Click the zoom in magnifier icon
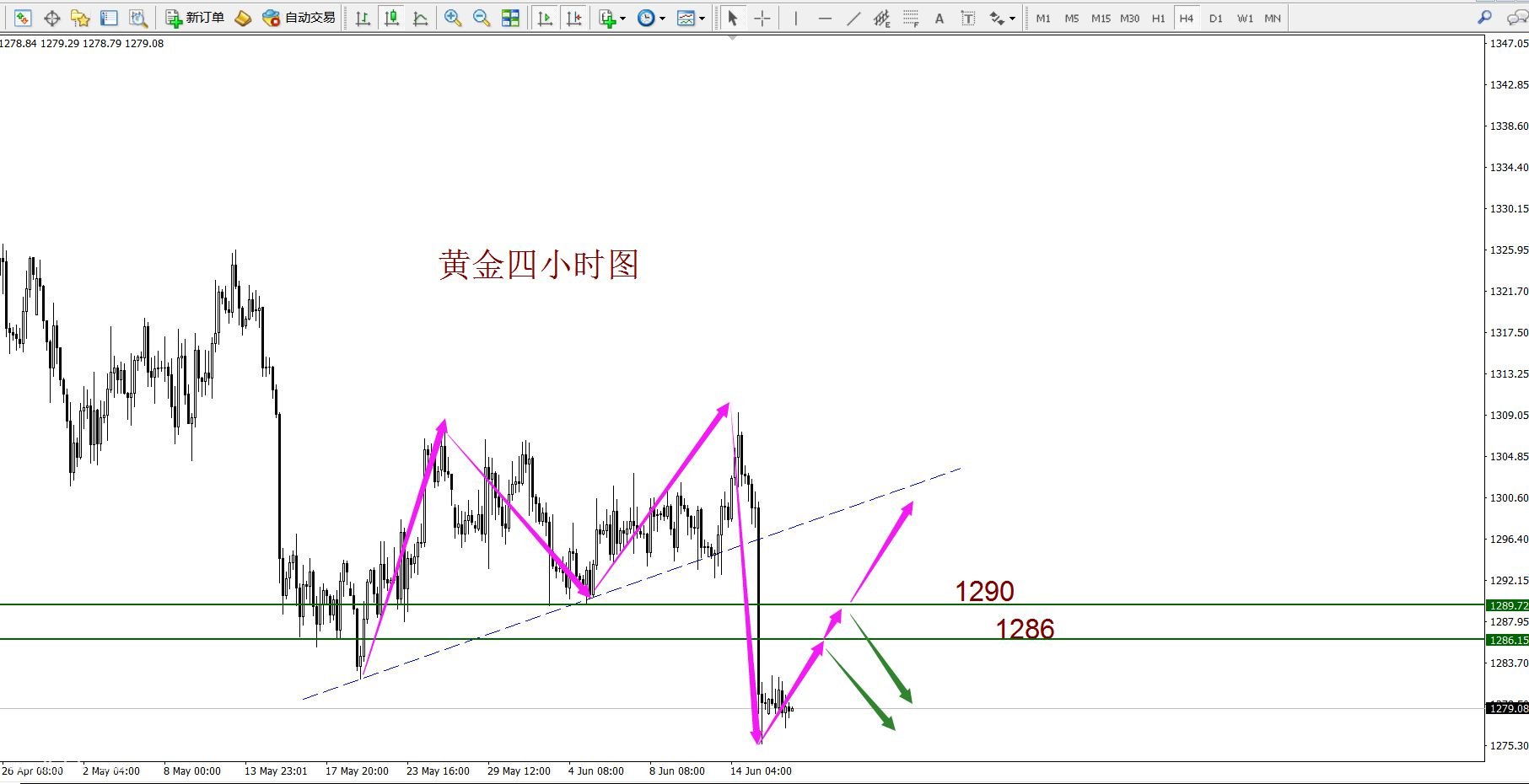The height and width of the screenshot is (784, 1529). pos(453,18)
